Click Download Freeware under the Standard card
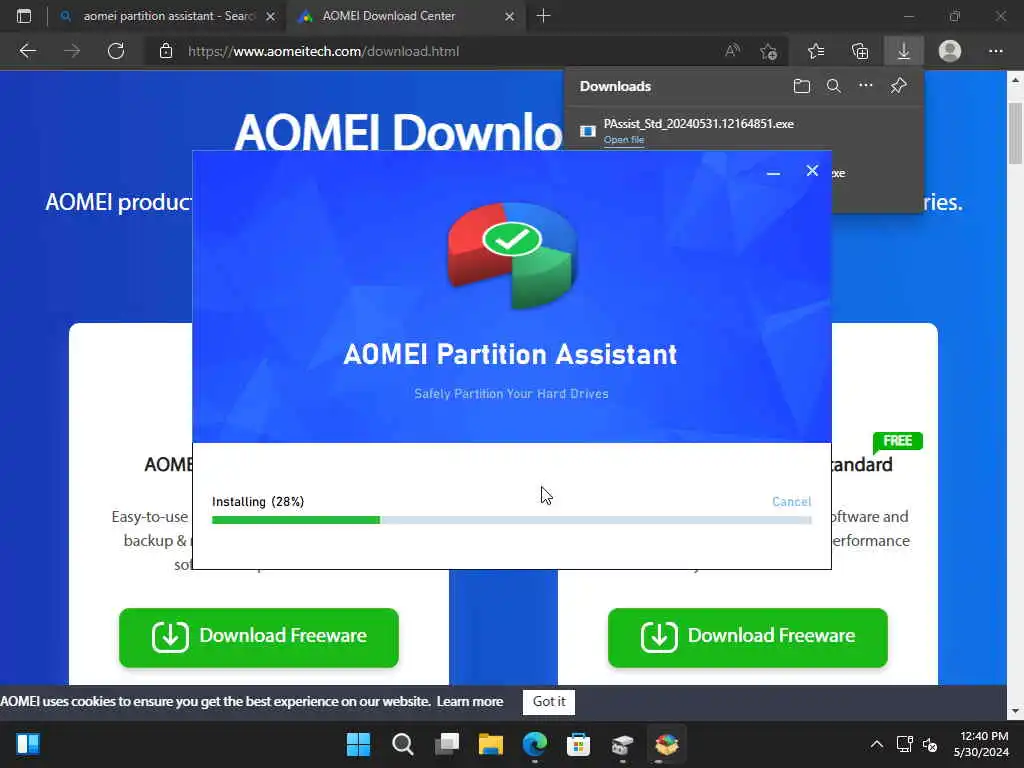This screenshot has height=768, width=1024. coord(748,637)
